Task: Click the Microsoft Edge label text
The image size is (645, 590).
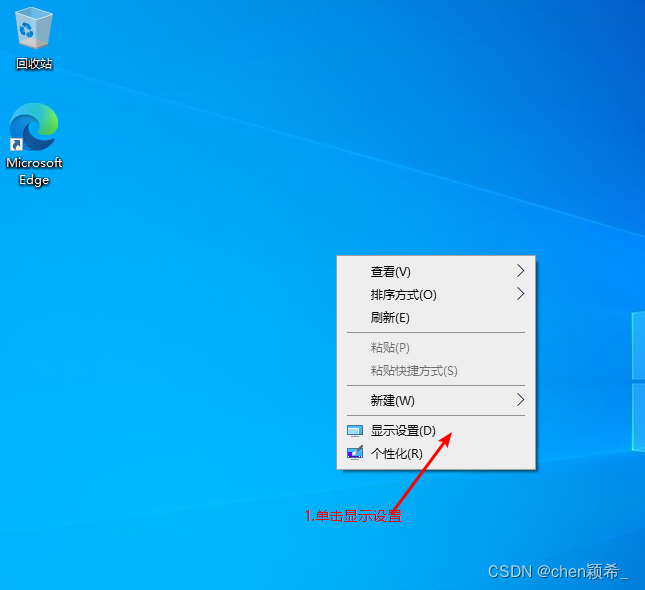Action: pyautogui.click(x=34, y=171)
